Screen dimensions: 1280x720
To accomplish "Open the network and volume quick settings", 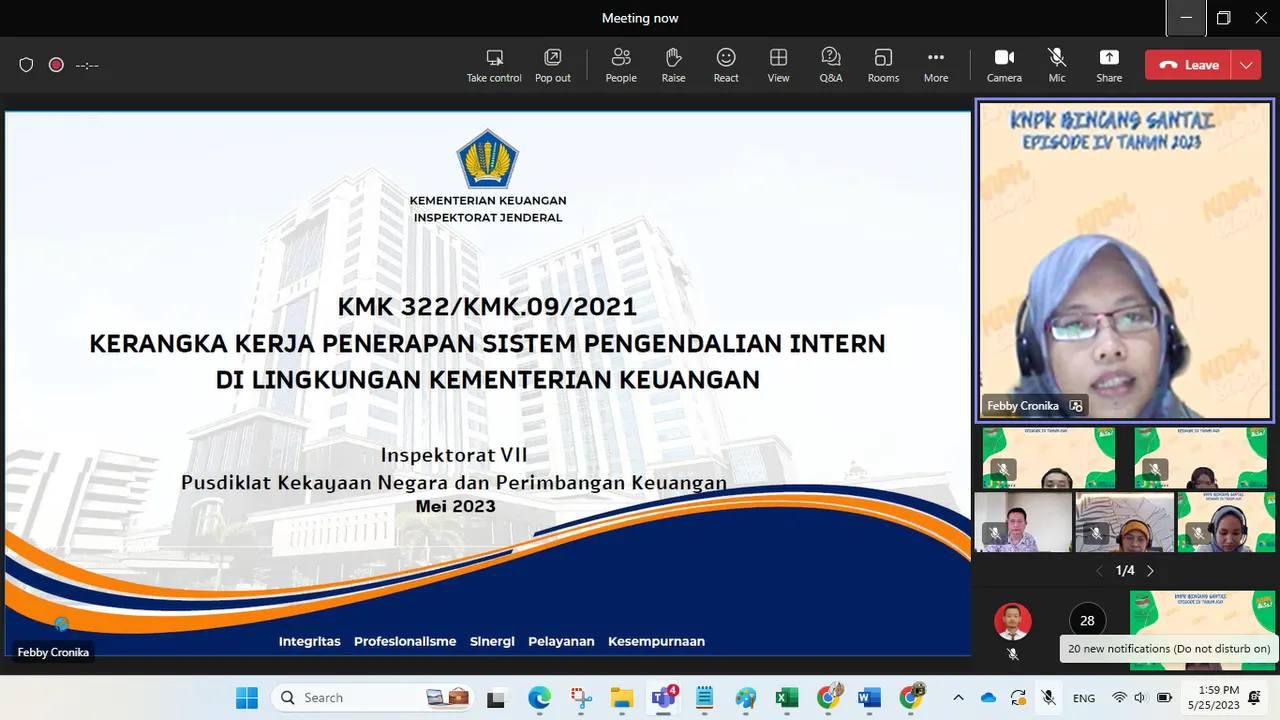I will pos(1141,698).
